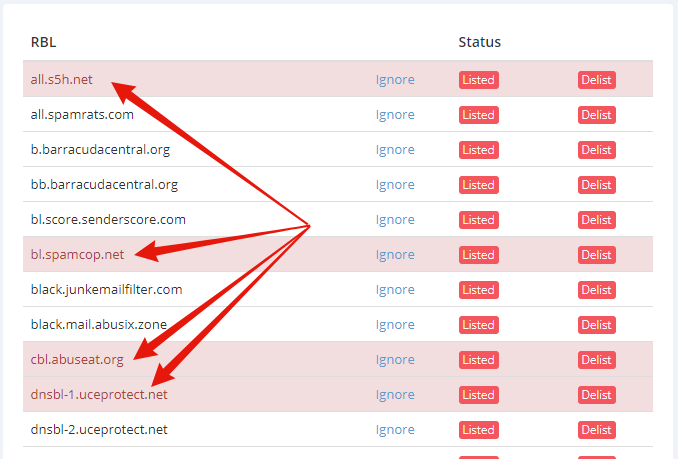
Task: Delist from cbl.abuseat.org
Action: coord(597,360)
